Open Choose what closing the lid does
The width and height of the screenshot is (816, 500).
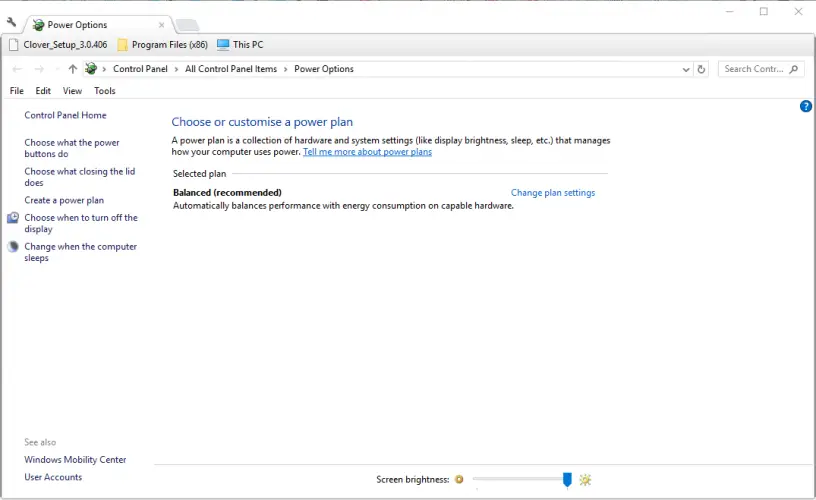click(79, 177)
